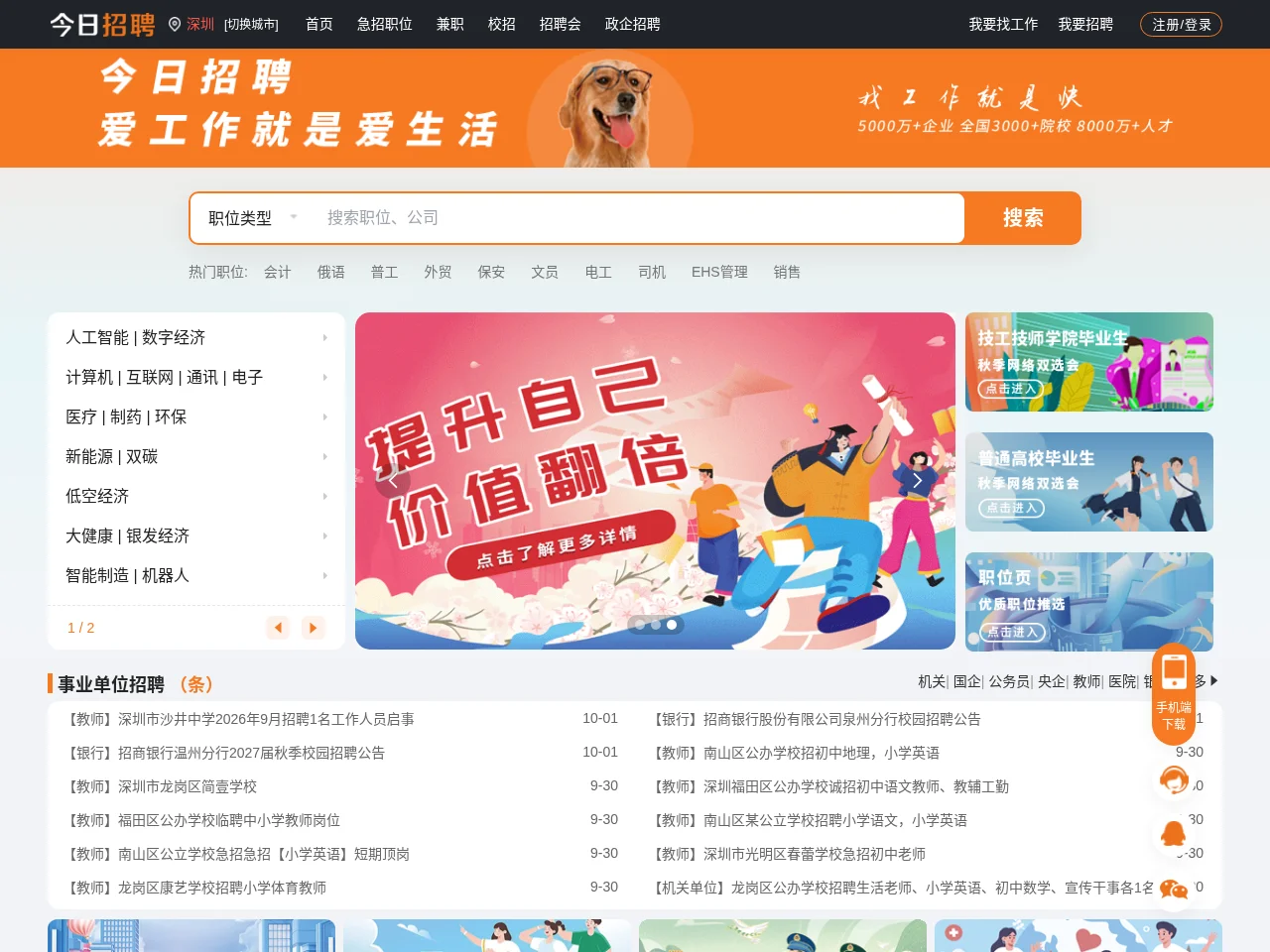Click the QQ penguin contact icon
The image size is (1270, 952).
pos(1174,834)
